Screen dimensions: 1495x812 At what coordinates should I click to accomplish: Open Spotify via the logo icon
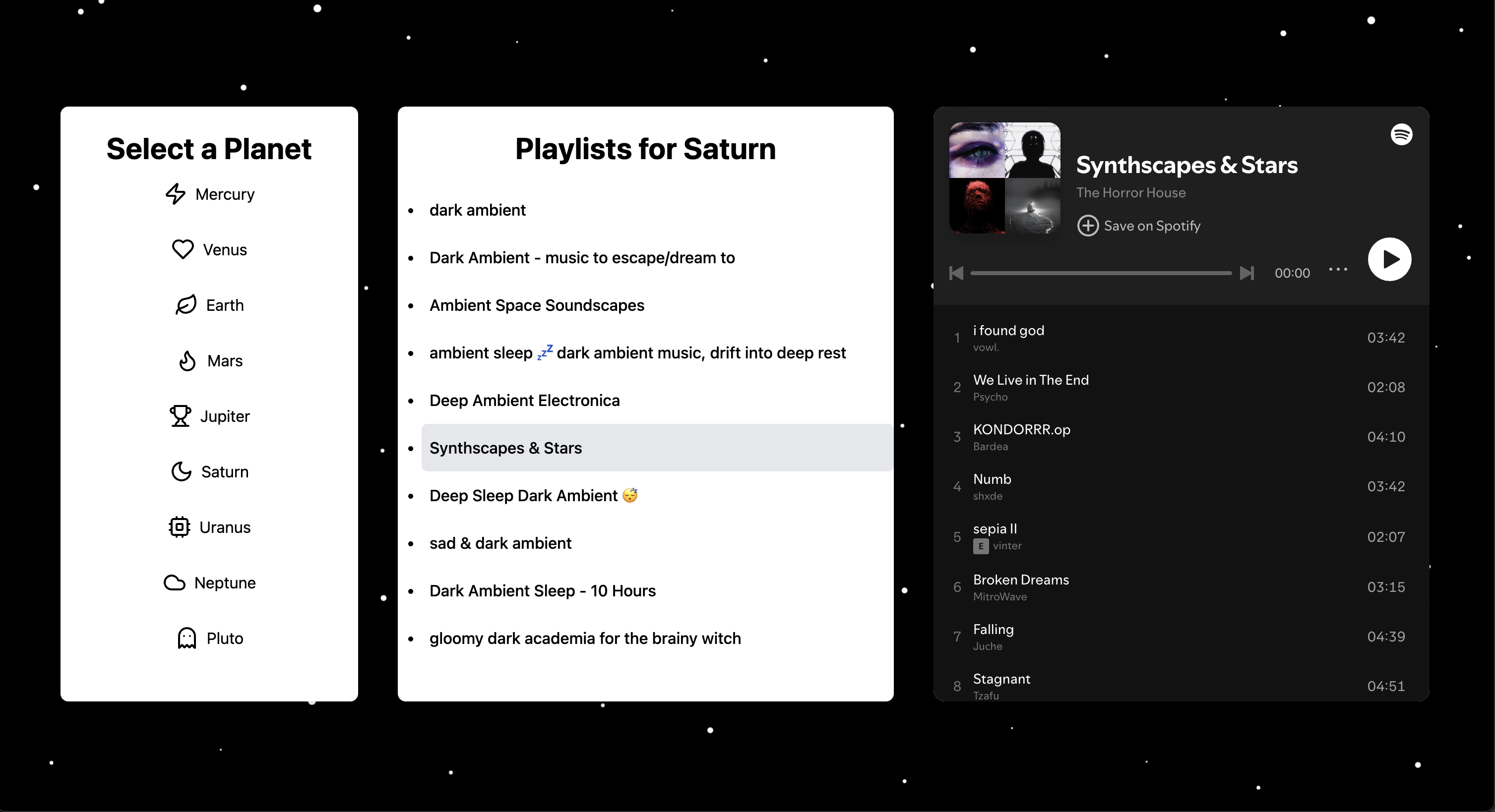(x=1401, y=134)
